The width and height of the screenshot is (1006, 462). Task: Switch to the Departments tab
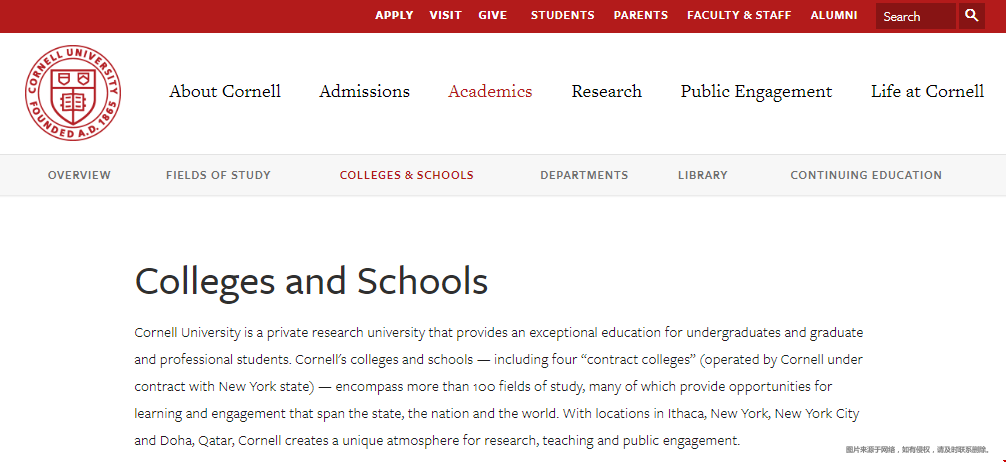click(x=584, y=175)
